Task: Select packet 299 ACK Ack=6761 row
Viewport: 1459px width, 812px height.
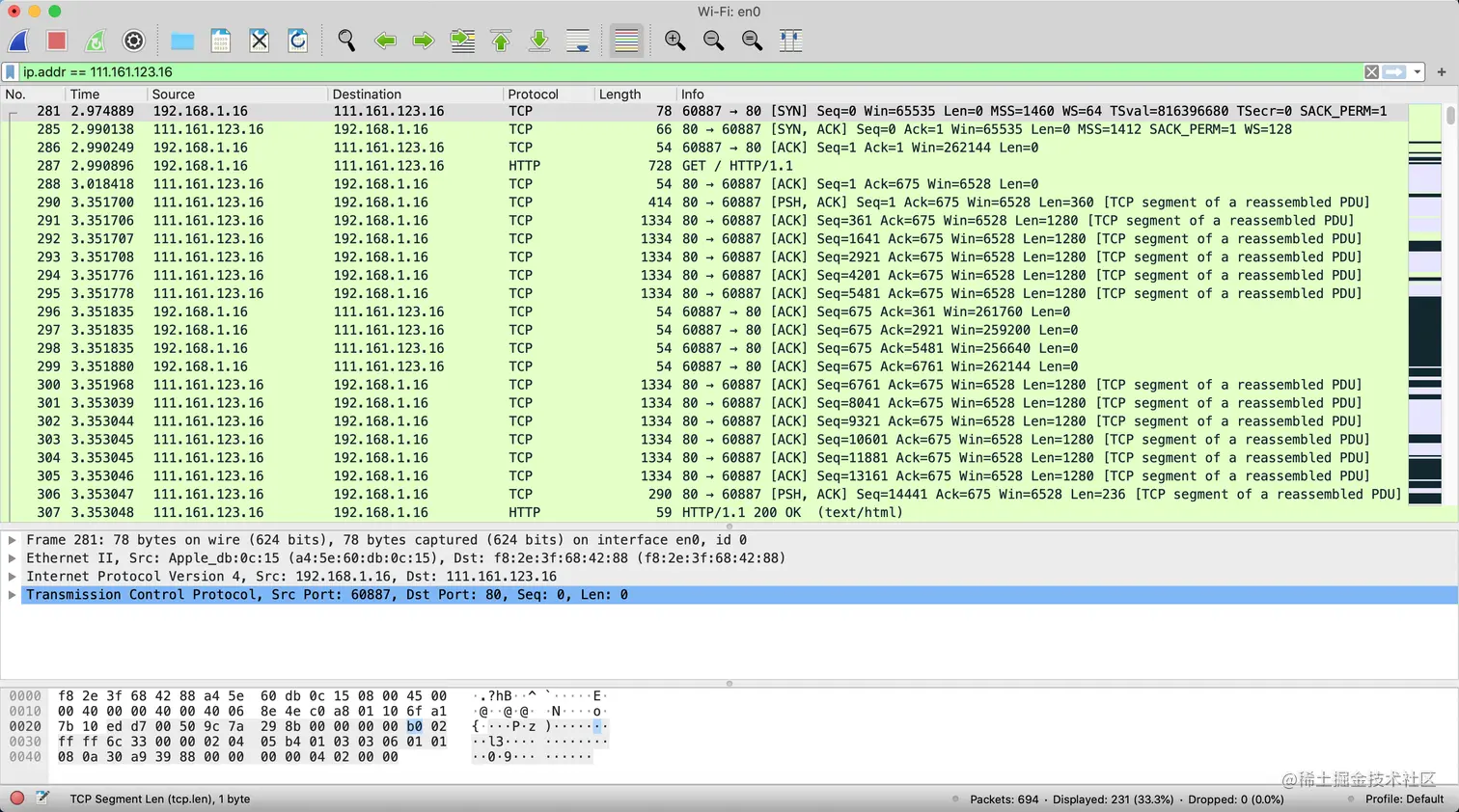Action: pyautogui.click(x=704, y=366)
